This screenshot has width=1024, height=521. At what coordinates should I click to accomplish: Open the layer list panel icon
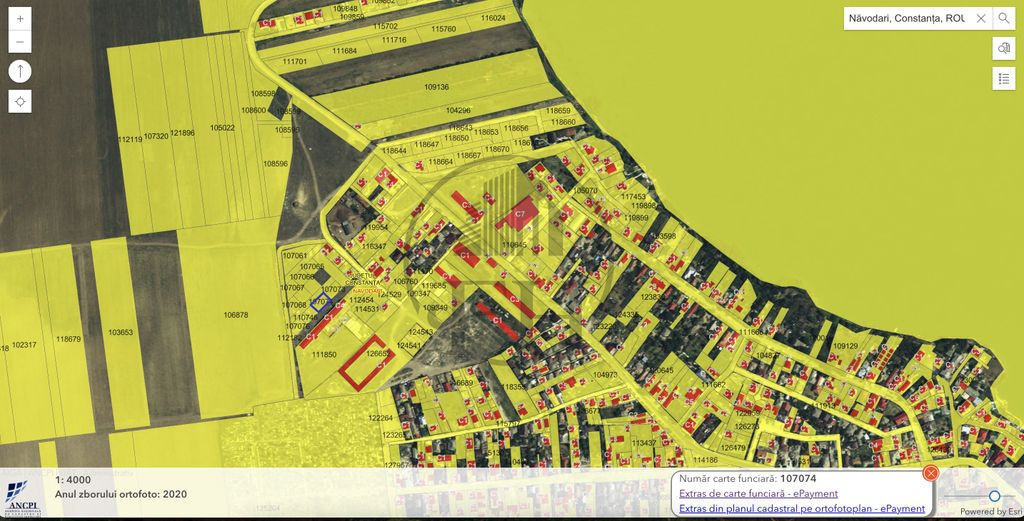pos(1003,79)
